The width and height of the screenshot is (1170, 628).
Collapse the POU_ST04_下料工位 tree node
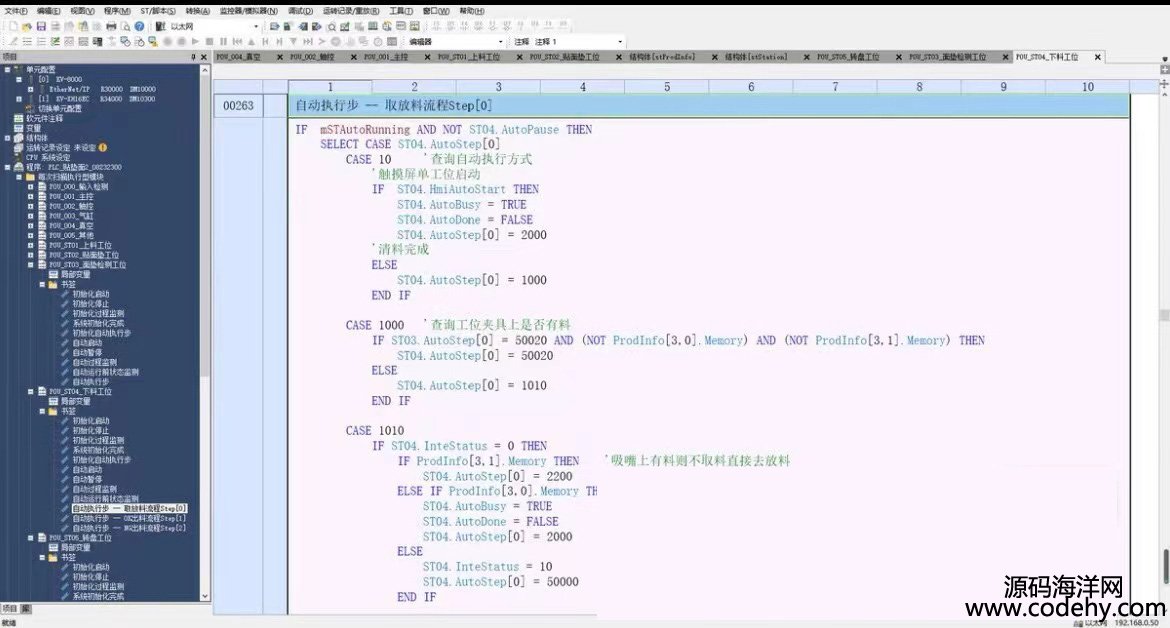(31, 391)
